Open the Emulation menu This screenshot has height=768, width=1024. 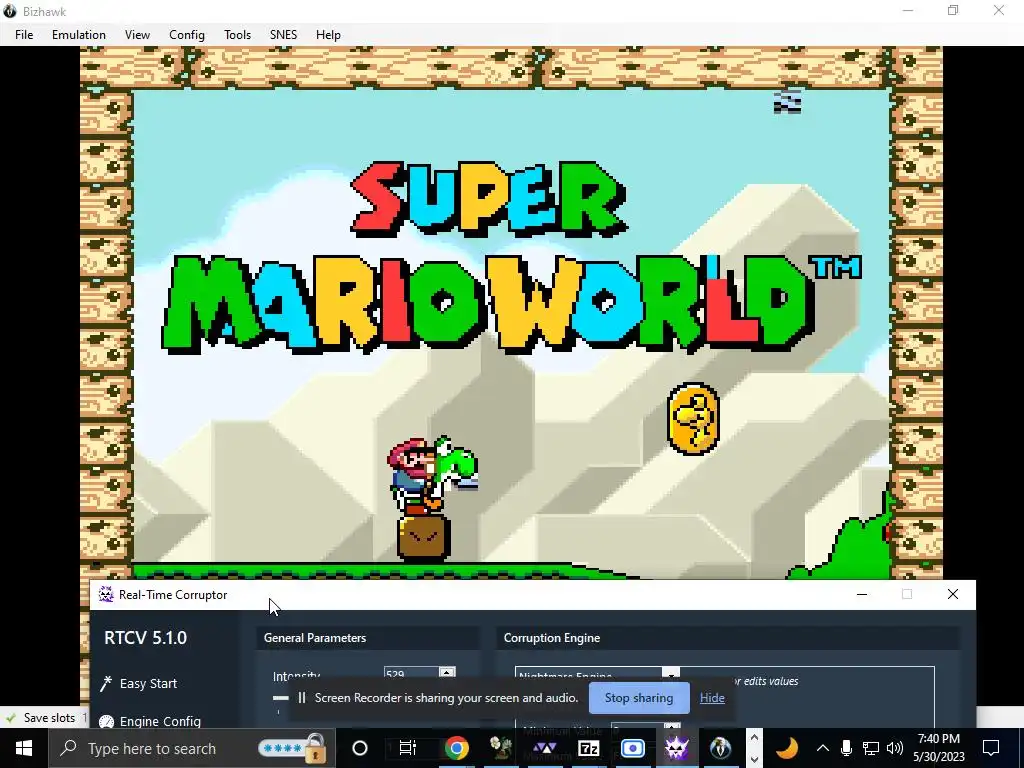[78, 35]
